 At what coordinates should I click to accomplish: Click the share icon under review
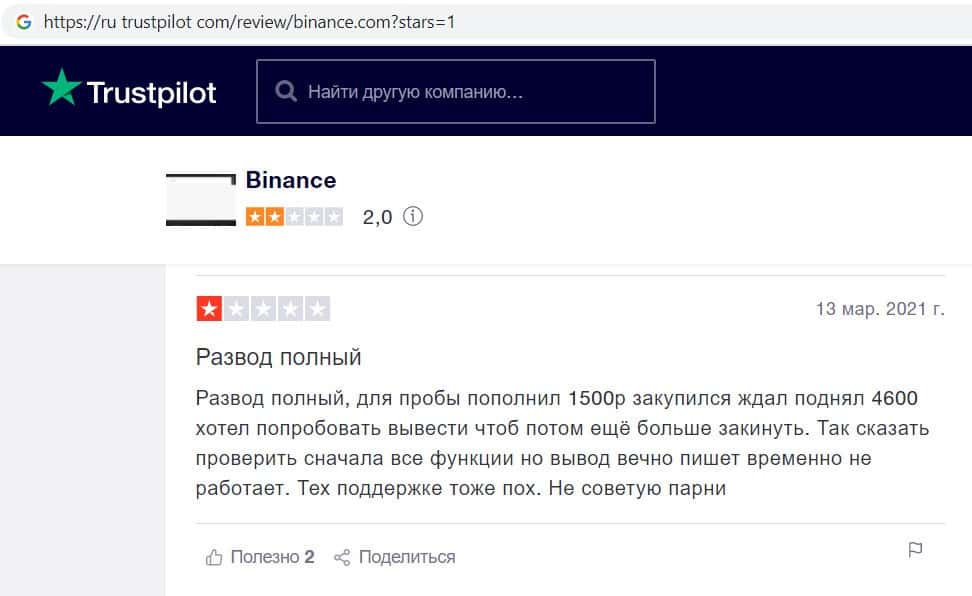click(342, 557)
